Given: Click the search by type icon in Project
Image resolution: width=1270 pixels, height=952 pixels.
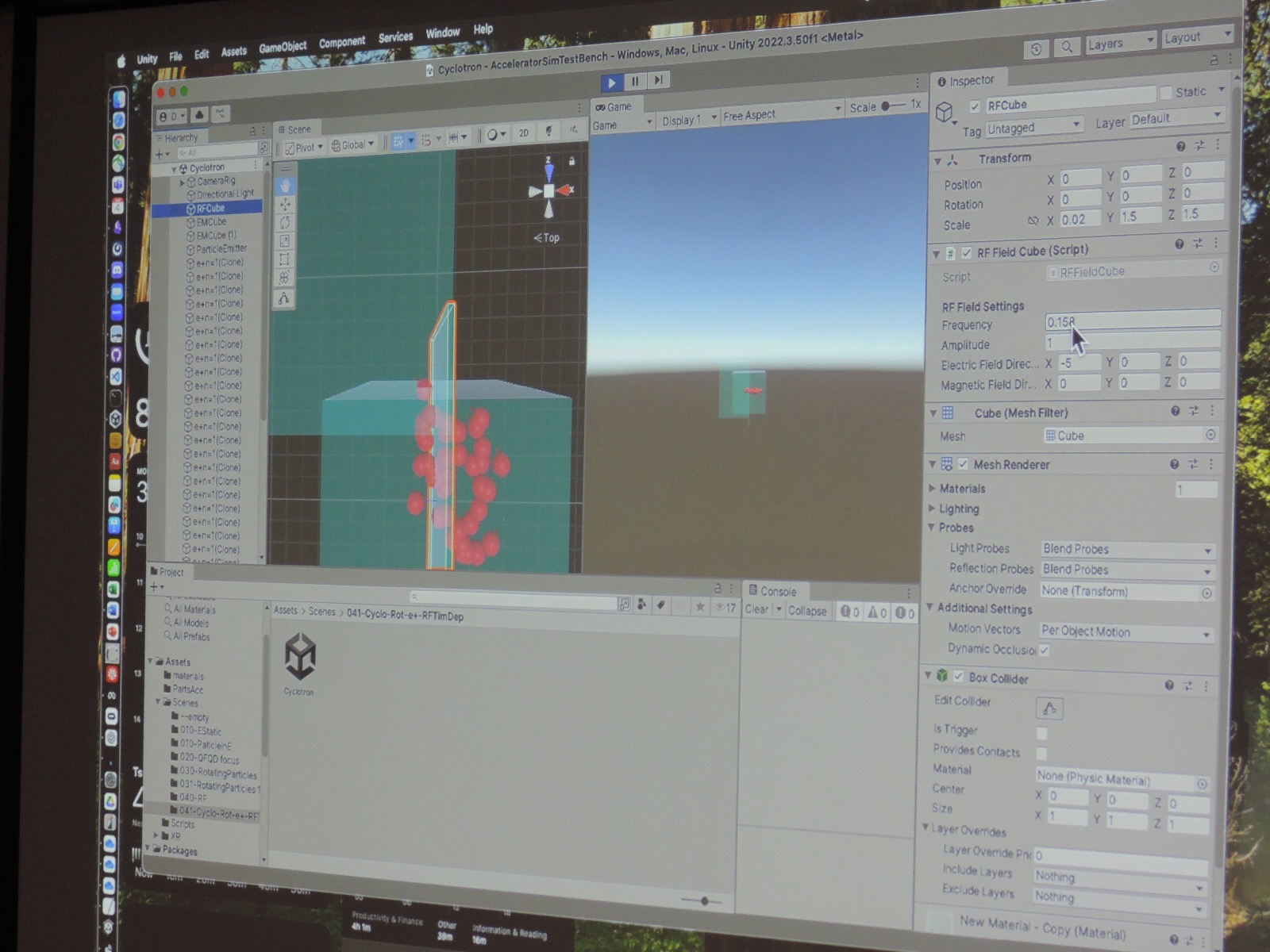Looking at the screenshot, I should point(641,605).
